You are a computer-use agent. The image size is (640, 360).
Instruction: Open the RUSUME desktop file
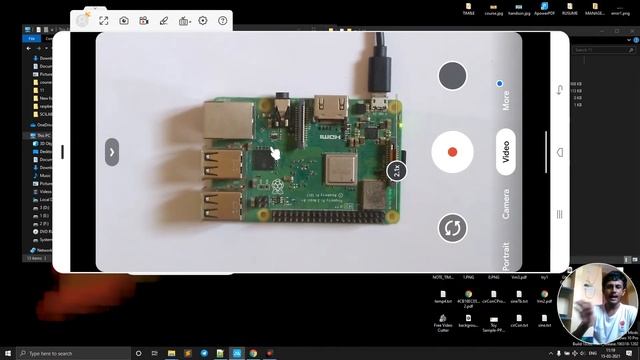(x=570, y=9)
